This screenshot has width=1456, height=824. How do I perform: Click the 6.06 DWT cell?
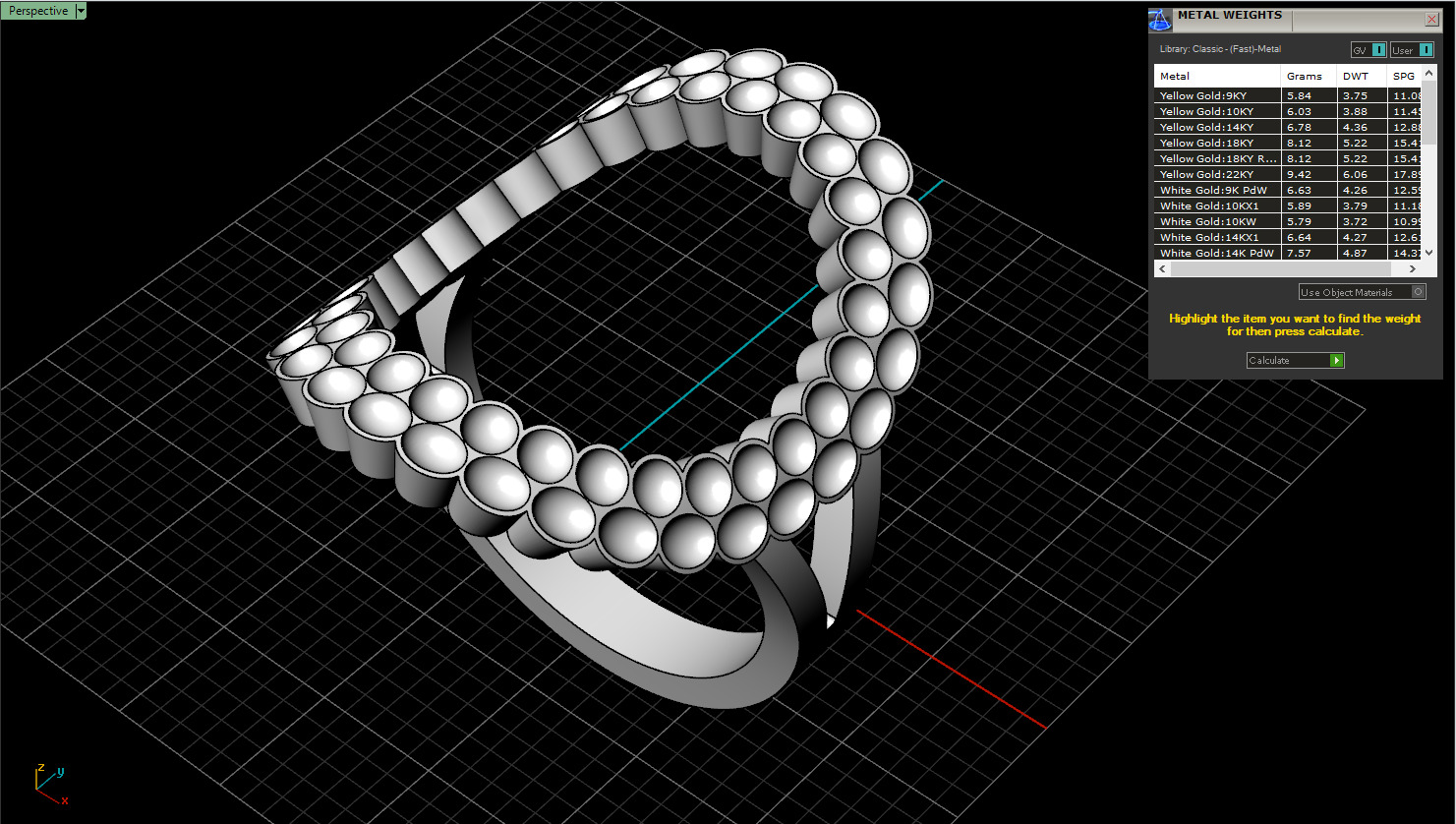tap(1362, 174)
